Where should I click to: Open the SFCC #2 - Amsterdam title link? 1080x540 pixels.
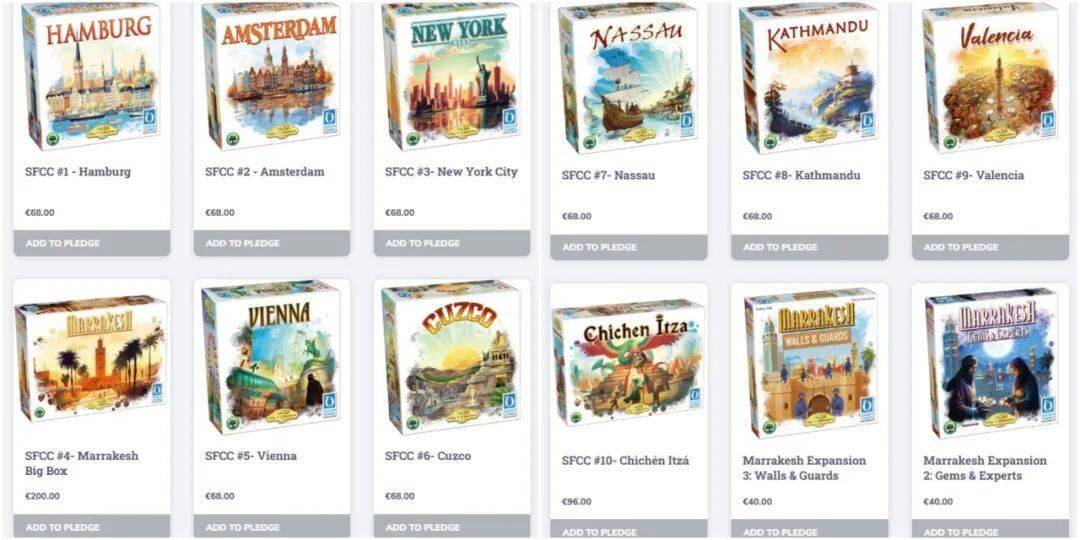tap(264, 172)
